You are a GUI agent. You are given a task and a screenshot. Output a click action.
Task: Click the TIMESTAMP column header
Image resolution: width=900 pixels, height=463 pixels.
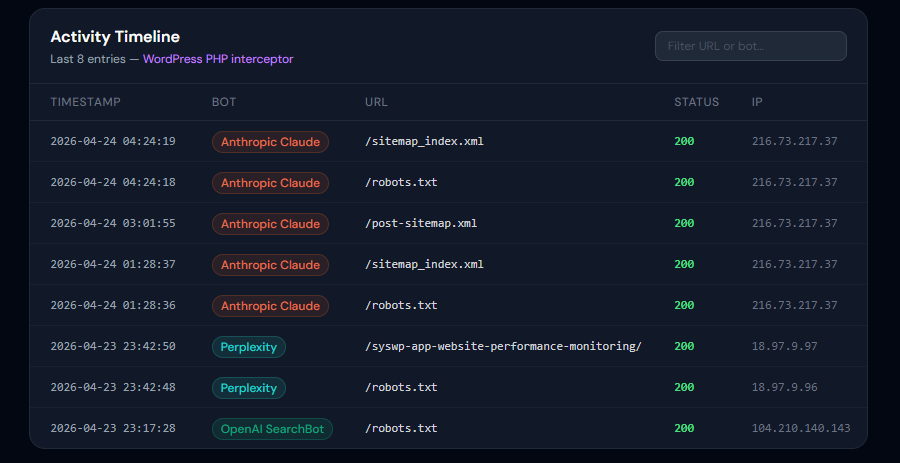point(86,102)
